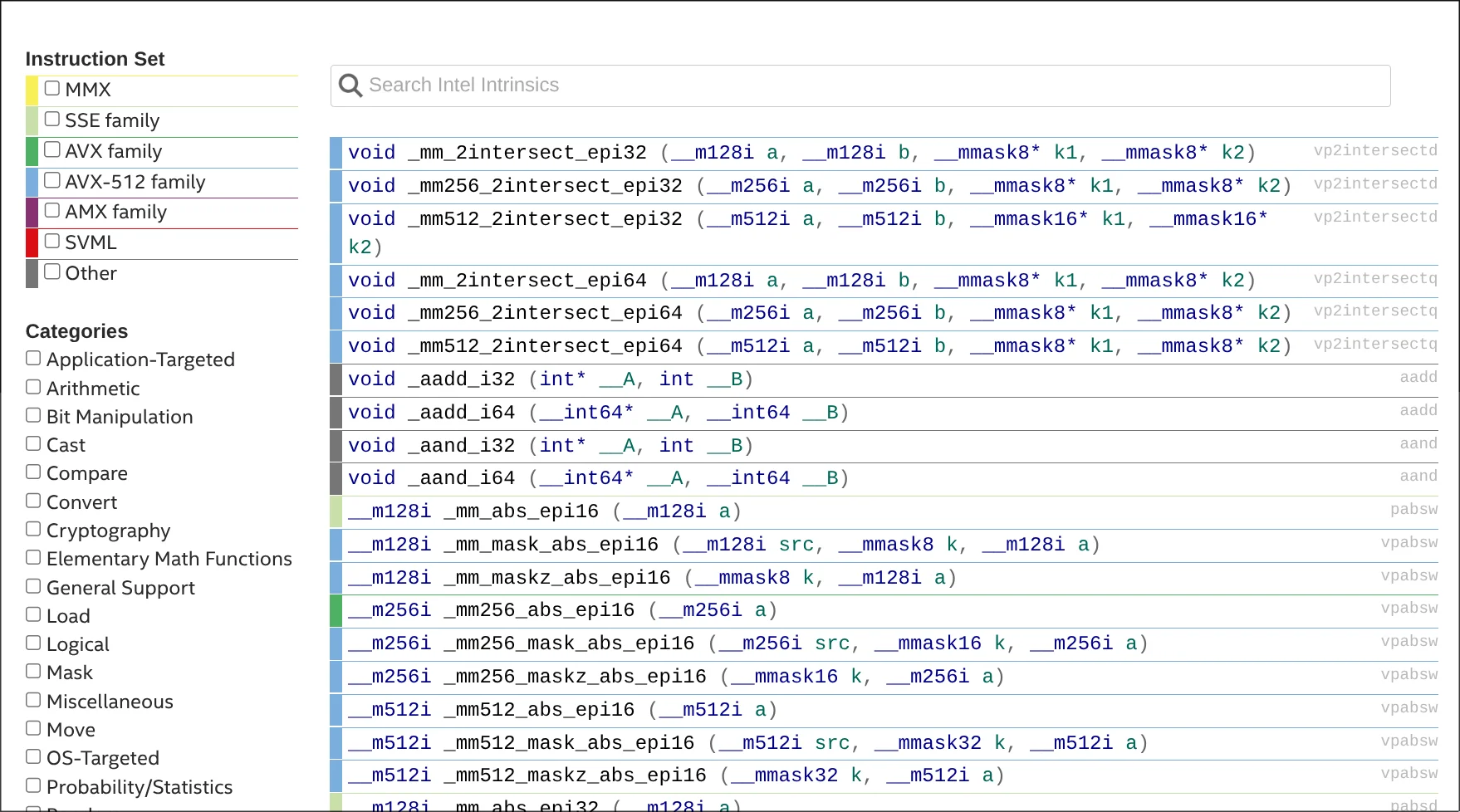The image size is (1460, 812).
Task: Check the Convert category
Action: [33, 501]
